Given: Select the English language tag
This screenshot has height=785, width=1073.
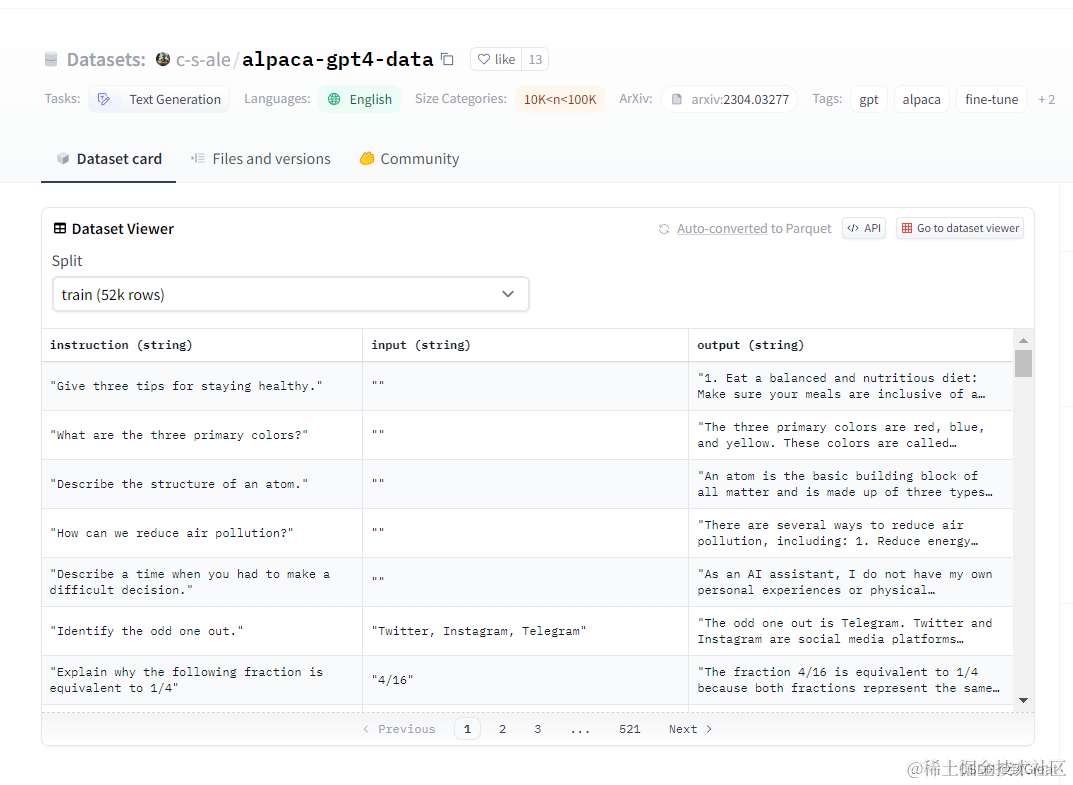Looking at the screenshot, I should pyautogui.click(x=359, y=99).
